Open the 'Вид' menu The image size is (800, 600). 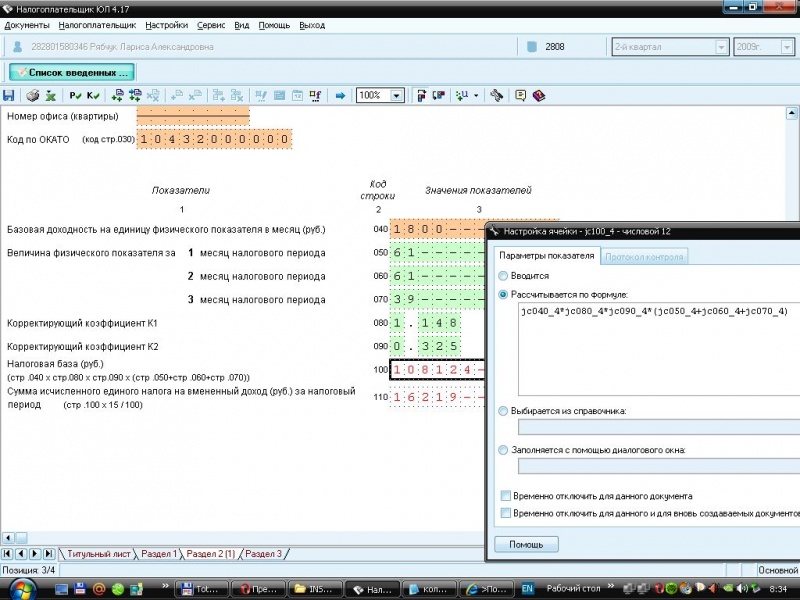(x=242, y=26)
